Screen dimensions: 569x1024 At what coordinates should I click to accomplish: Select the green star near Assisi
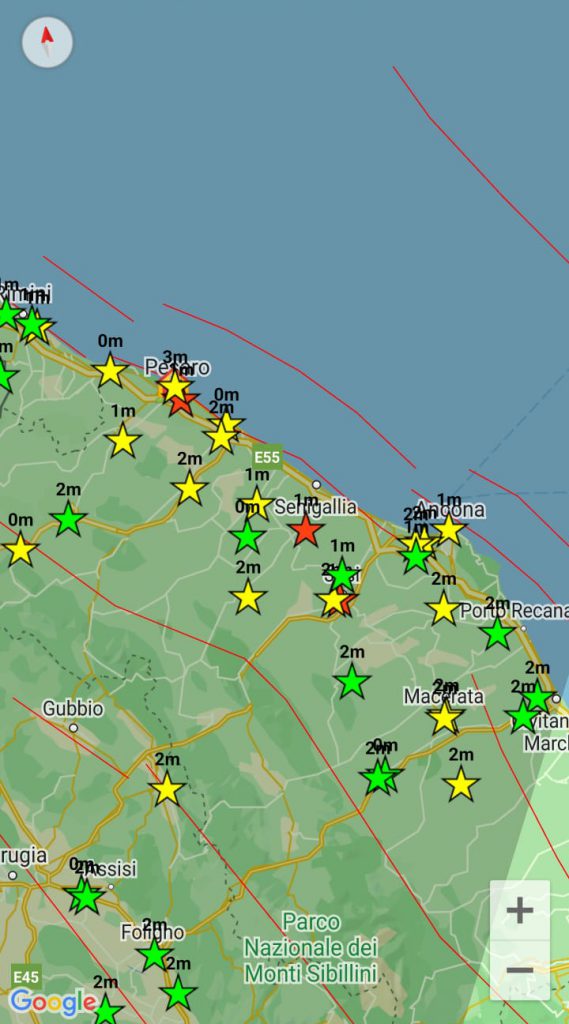pyautogui.click(x=86, y=897)
